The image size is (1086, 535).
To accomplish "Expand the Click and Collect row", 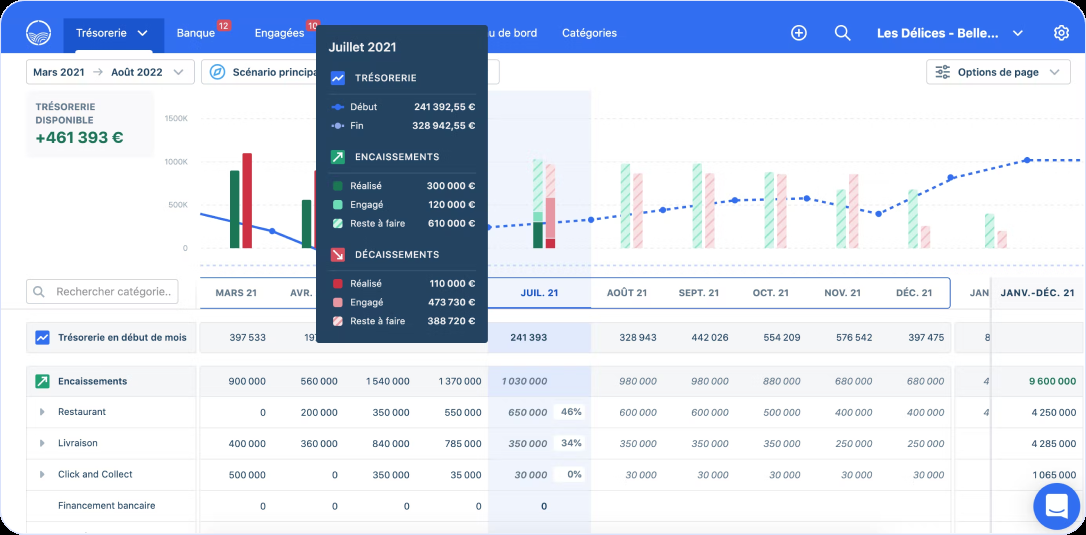I will [42, 475].
